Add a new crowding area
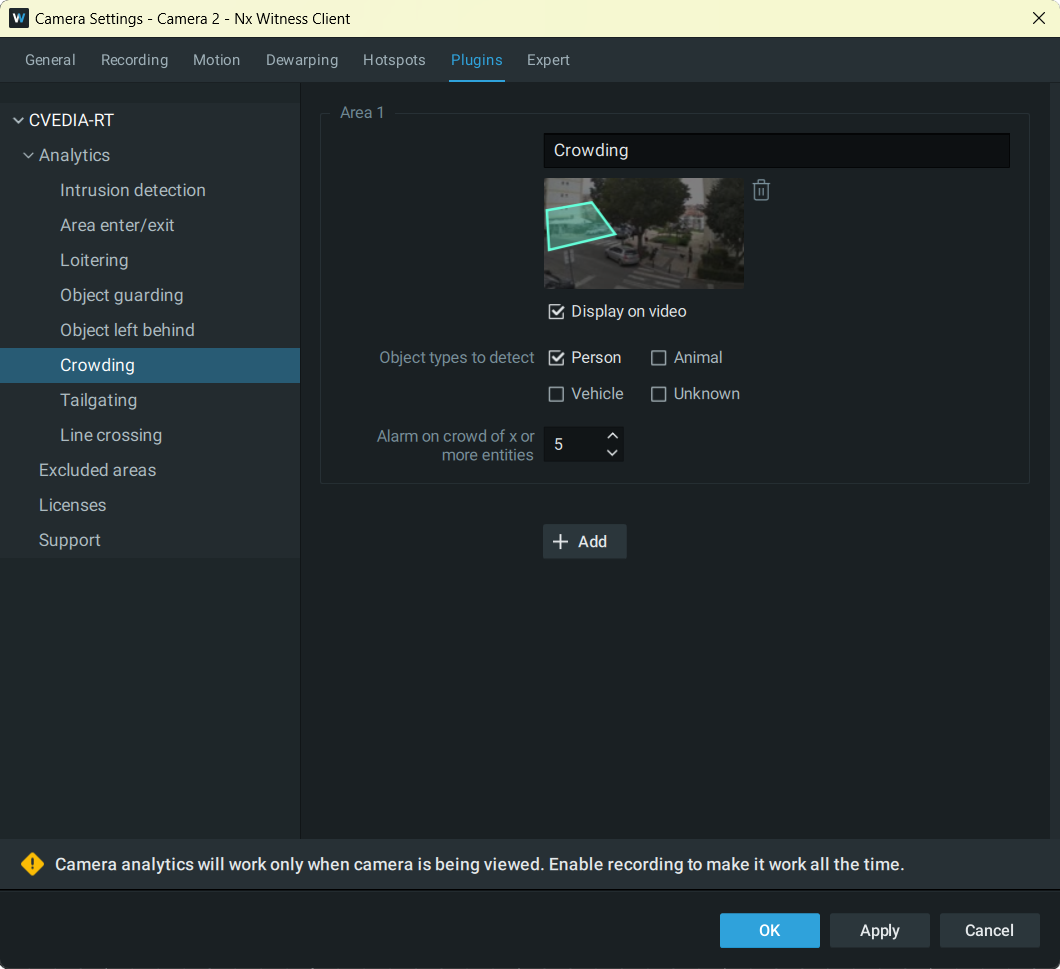 tap(584, 542)
